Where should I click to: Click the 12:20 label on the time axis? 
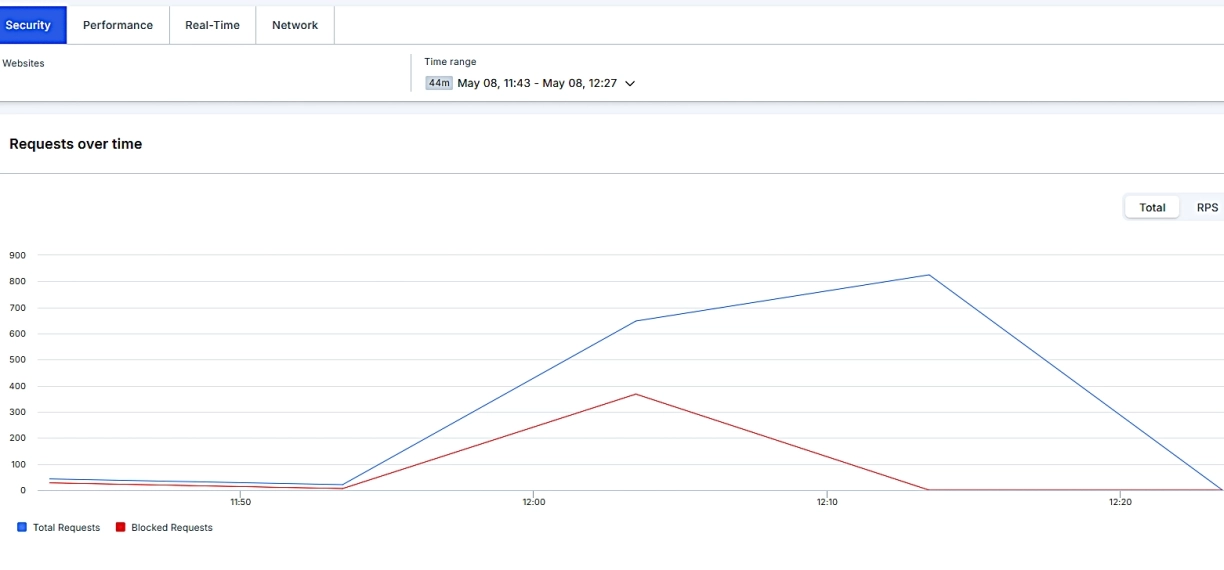(1120, 502)
